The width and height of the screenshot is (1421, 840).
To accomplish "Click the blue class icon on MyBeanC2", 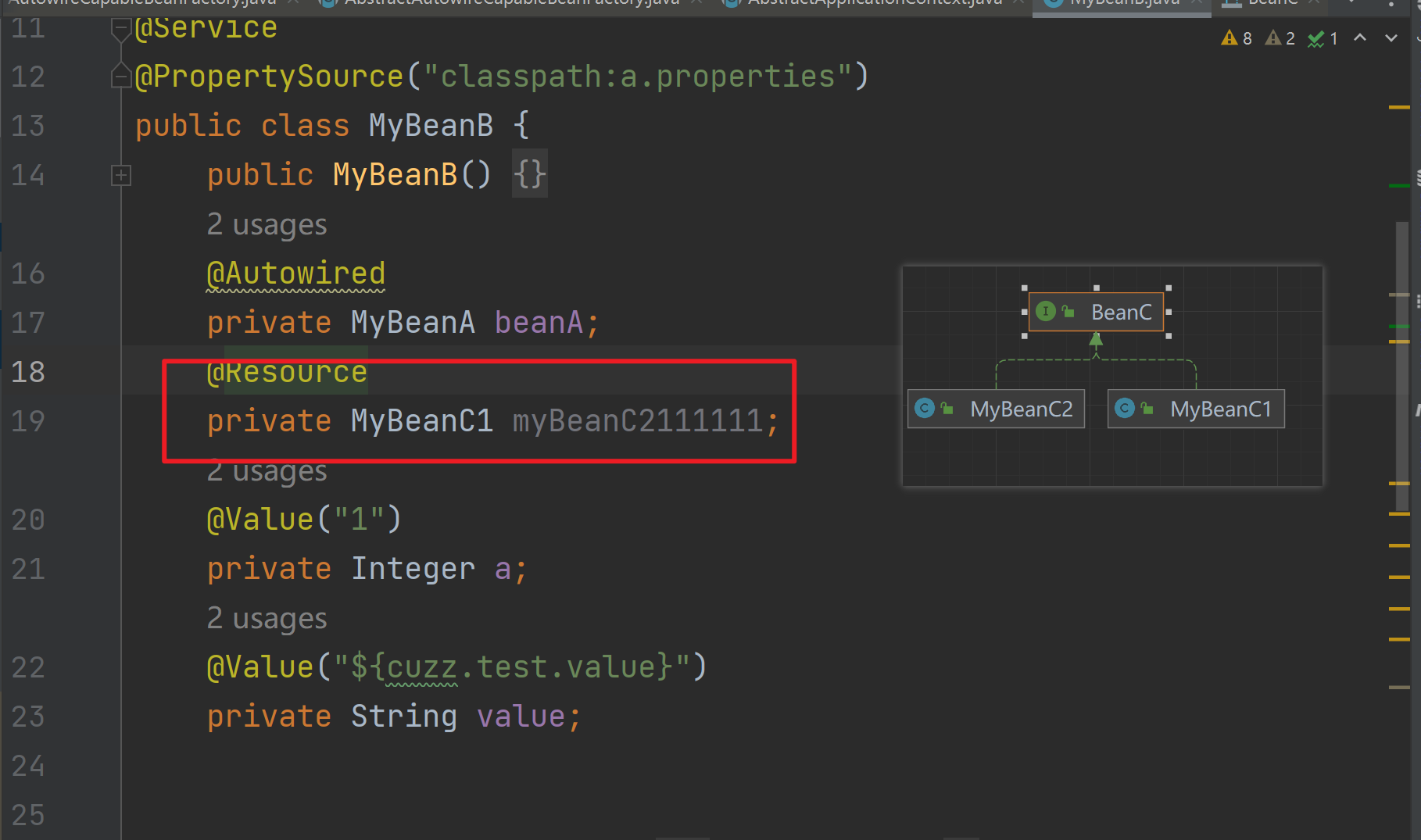I will 925,408.
